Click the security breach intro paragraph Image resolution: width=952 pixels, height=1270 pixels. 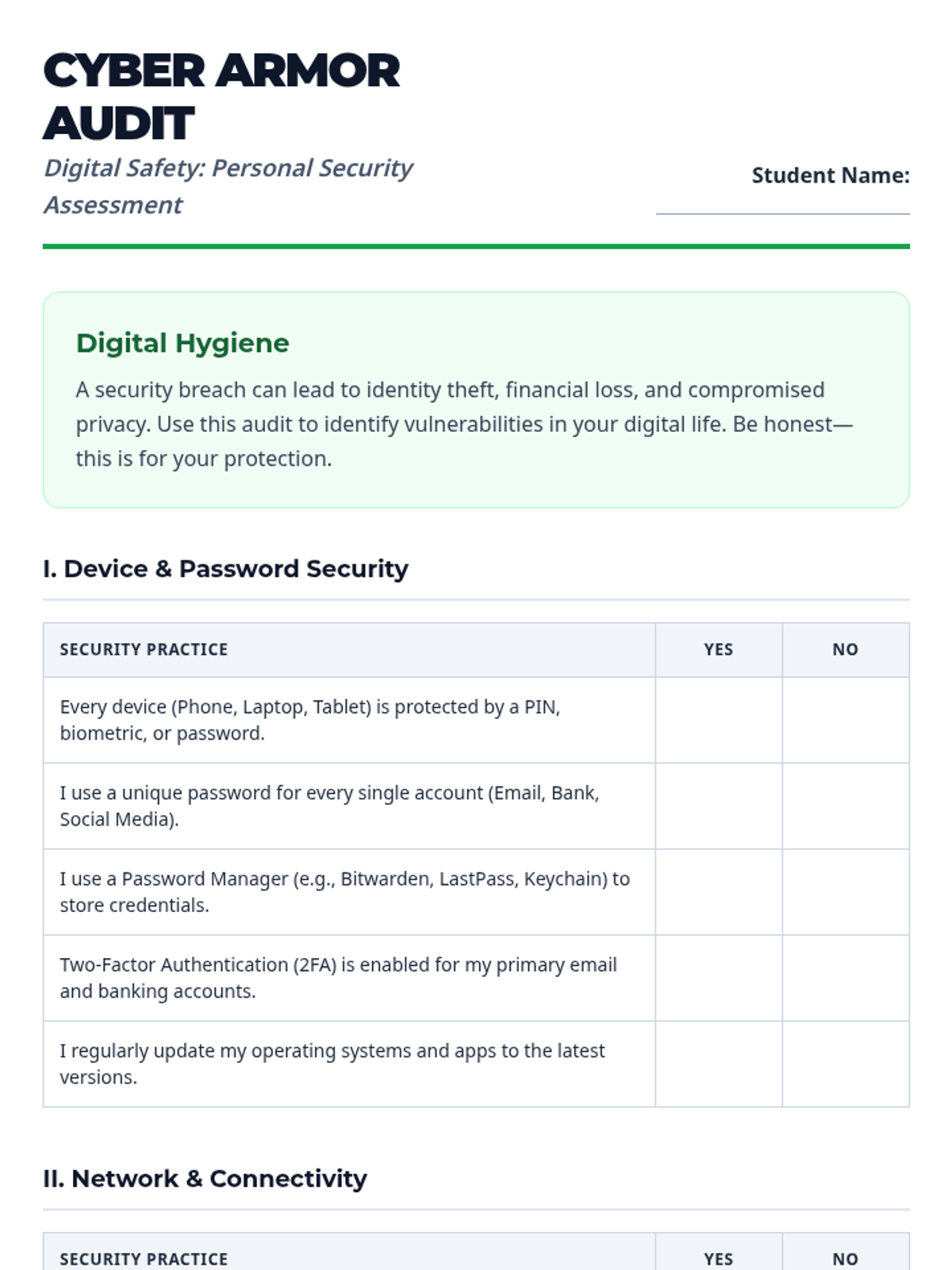coord(464,424)
